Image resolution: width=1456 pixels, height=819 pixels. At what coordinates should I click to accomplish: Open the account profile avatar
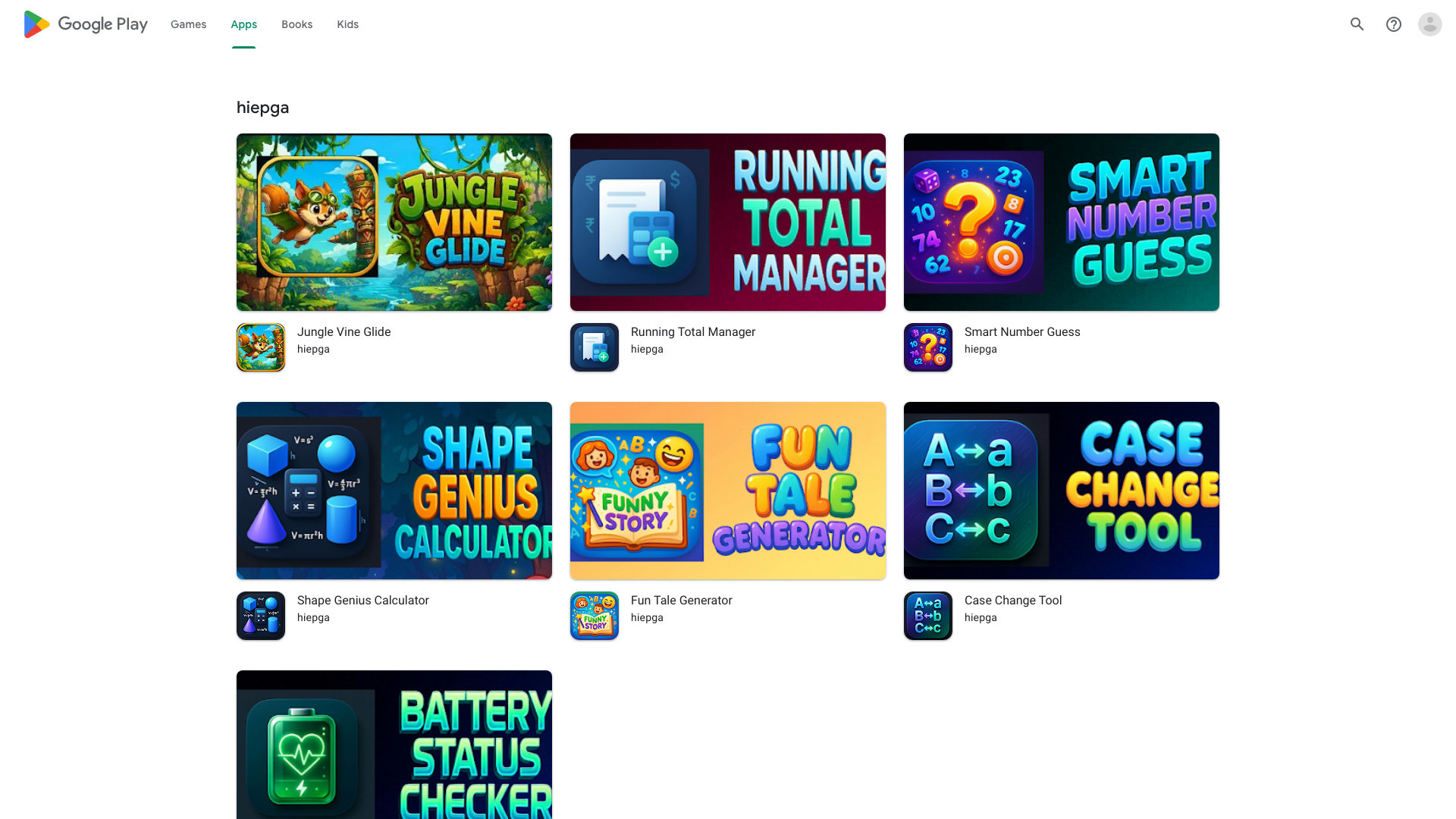1430,24
